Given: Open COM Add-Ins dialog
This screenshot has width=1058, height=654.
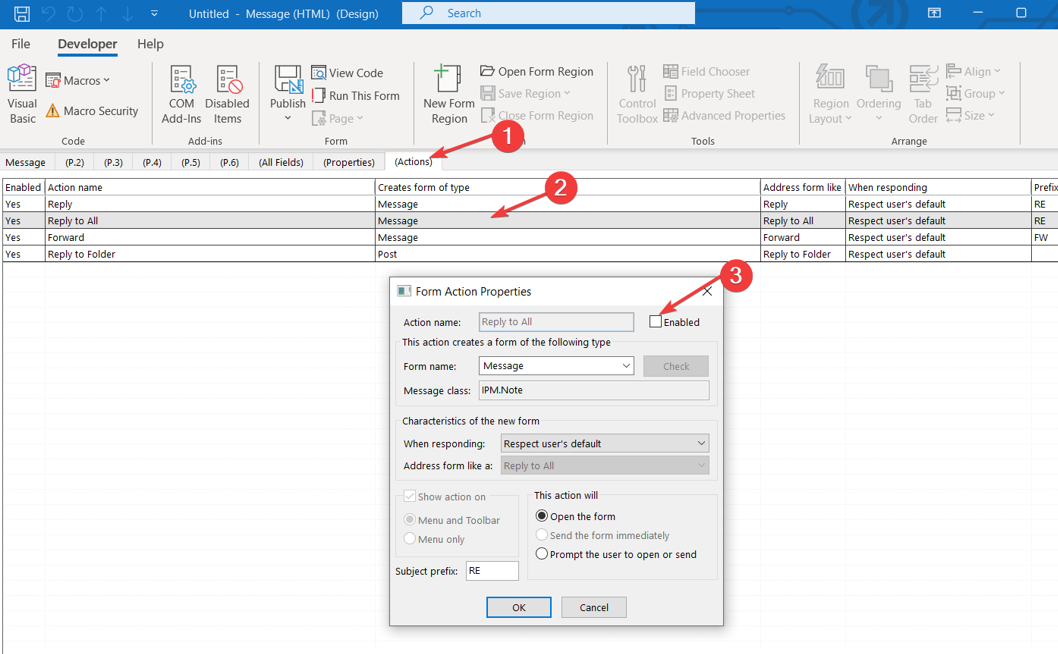Looking at the screenshot, I should pyautogui.click(x=181, y=95).
